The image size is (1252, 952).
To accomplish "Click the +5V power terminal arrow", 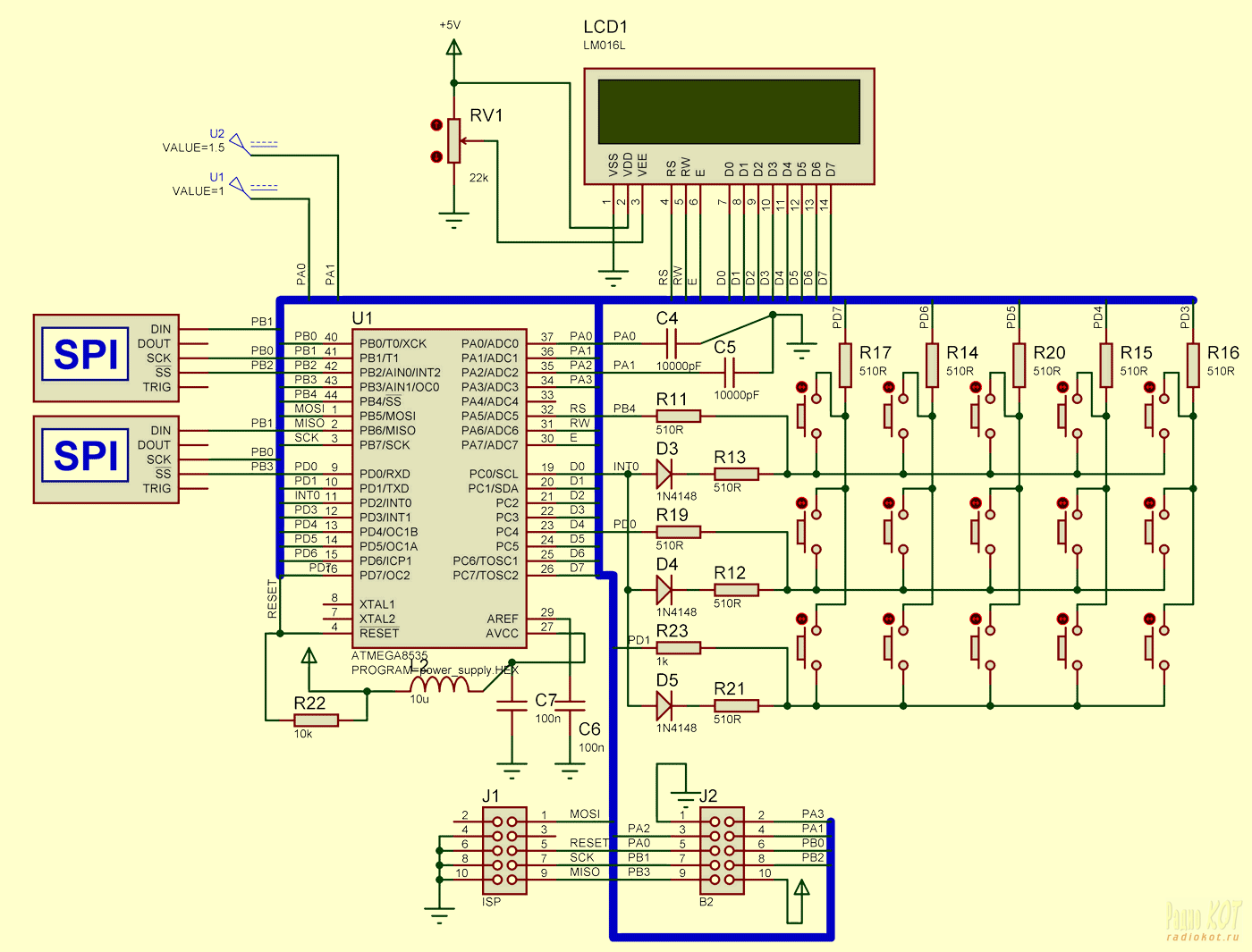I will pyautogui.click(x=454, y=47).
